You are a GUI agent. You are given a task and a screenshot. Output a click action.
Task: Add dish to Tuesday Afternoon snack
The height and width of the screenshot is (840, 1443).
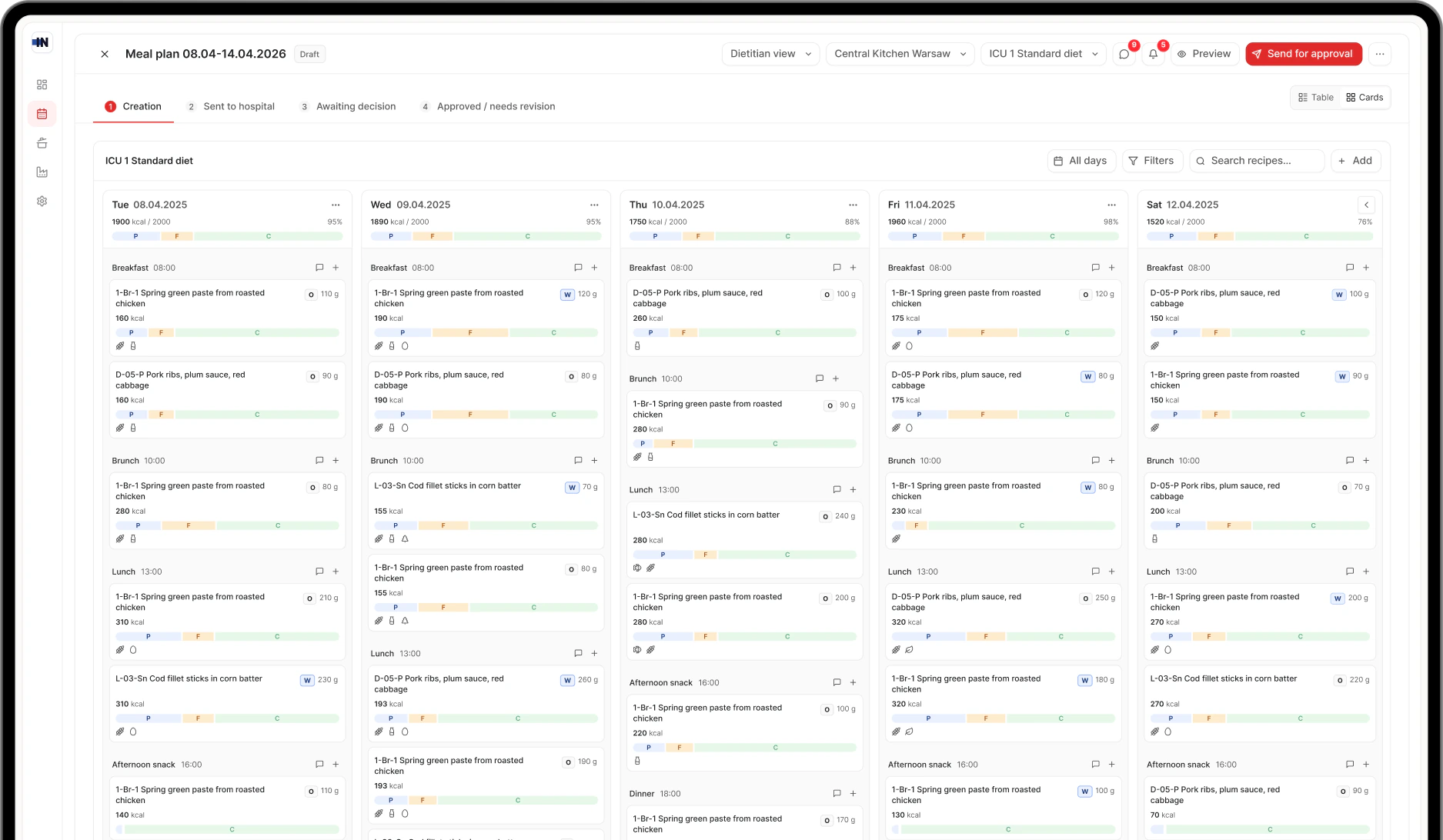point(336,764)
